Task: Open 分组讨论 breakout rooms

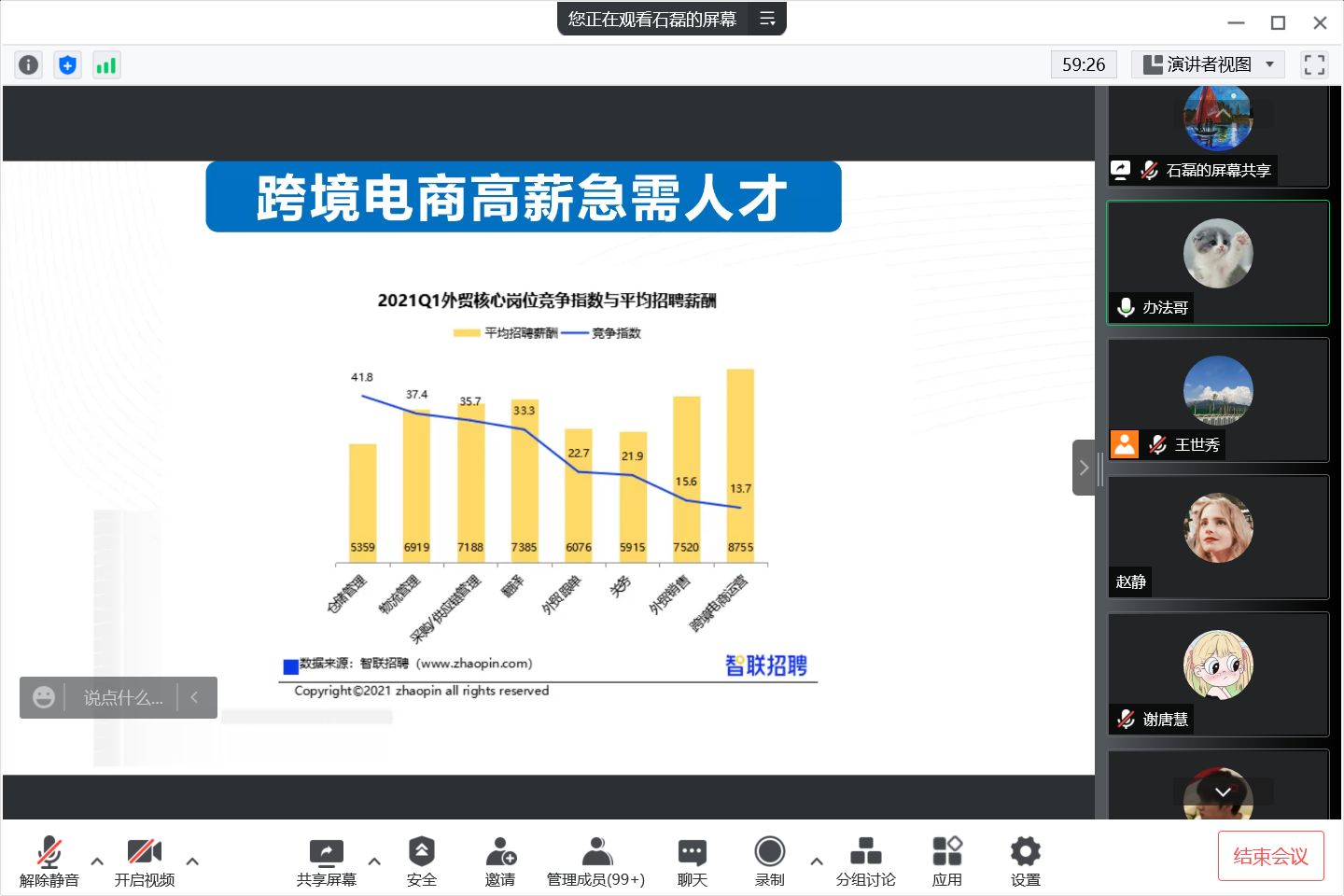Action: click(x=865, y=861)
